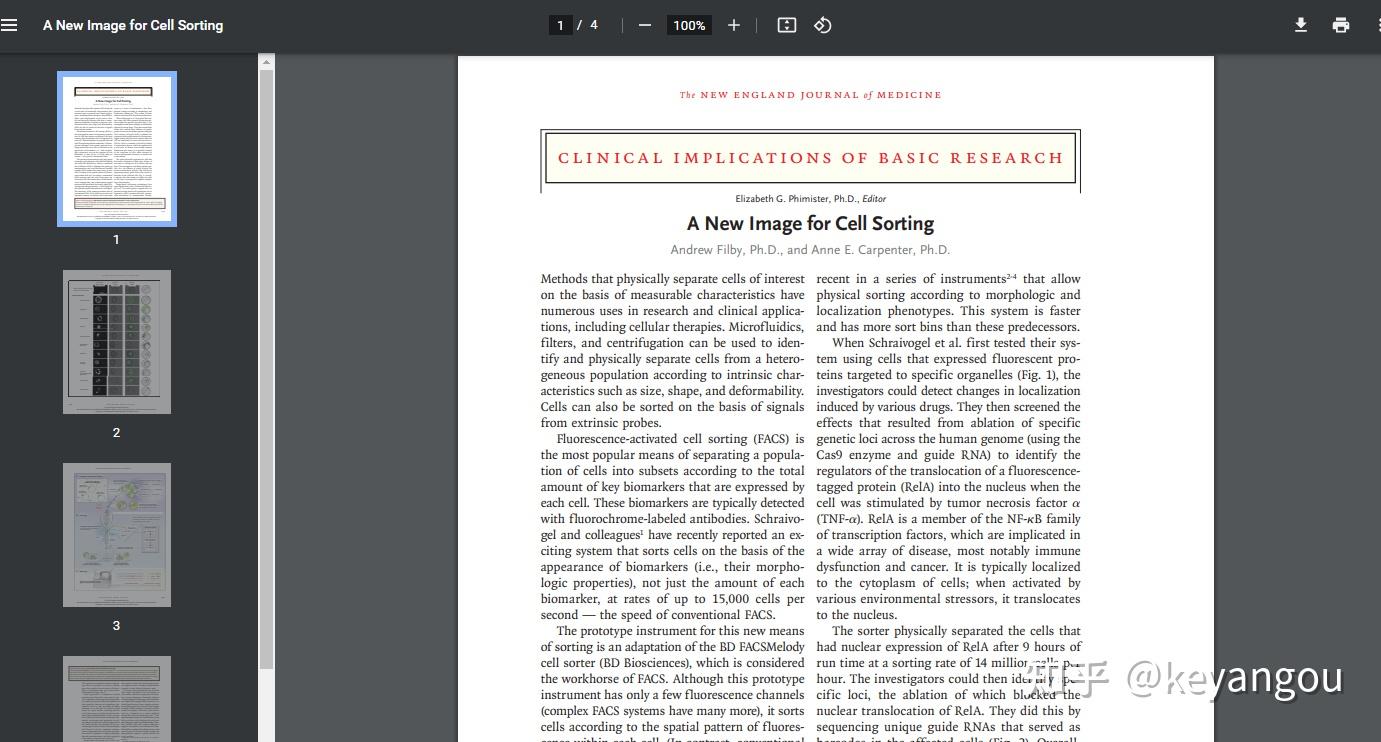Click the page number input field

[561, 25]
